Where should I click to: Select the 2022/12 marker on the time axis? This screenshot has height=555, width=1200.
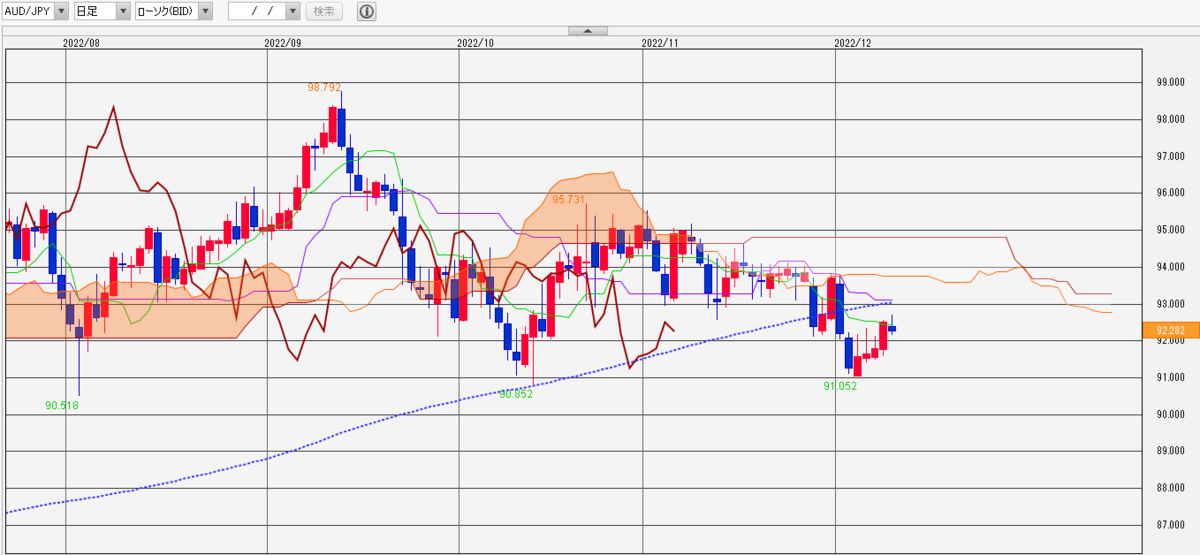pyautogui.click(x=853, y=43)
